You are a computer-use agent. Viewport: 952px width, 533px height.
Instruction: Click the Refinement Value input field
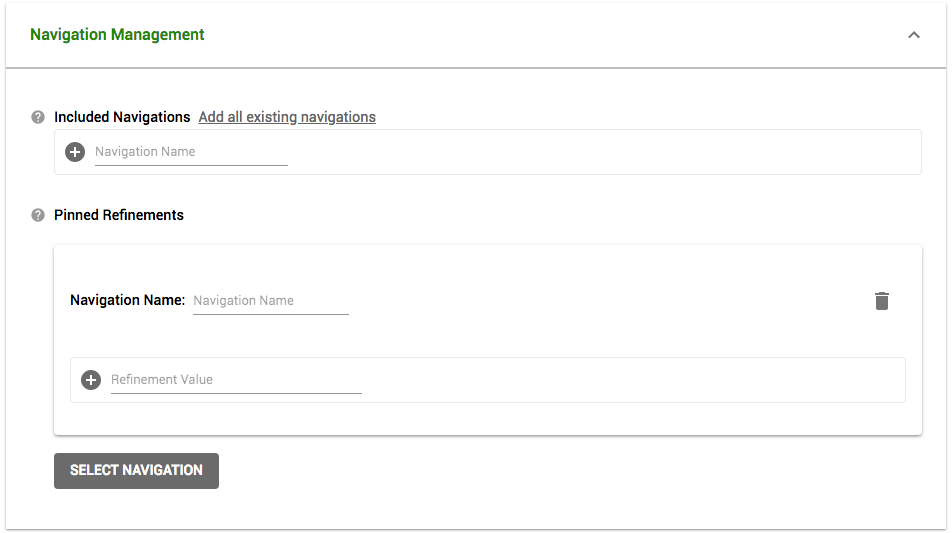tap(236, 380)
